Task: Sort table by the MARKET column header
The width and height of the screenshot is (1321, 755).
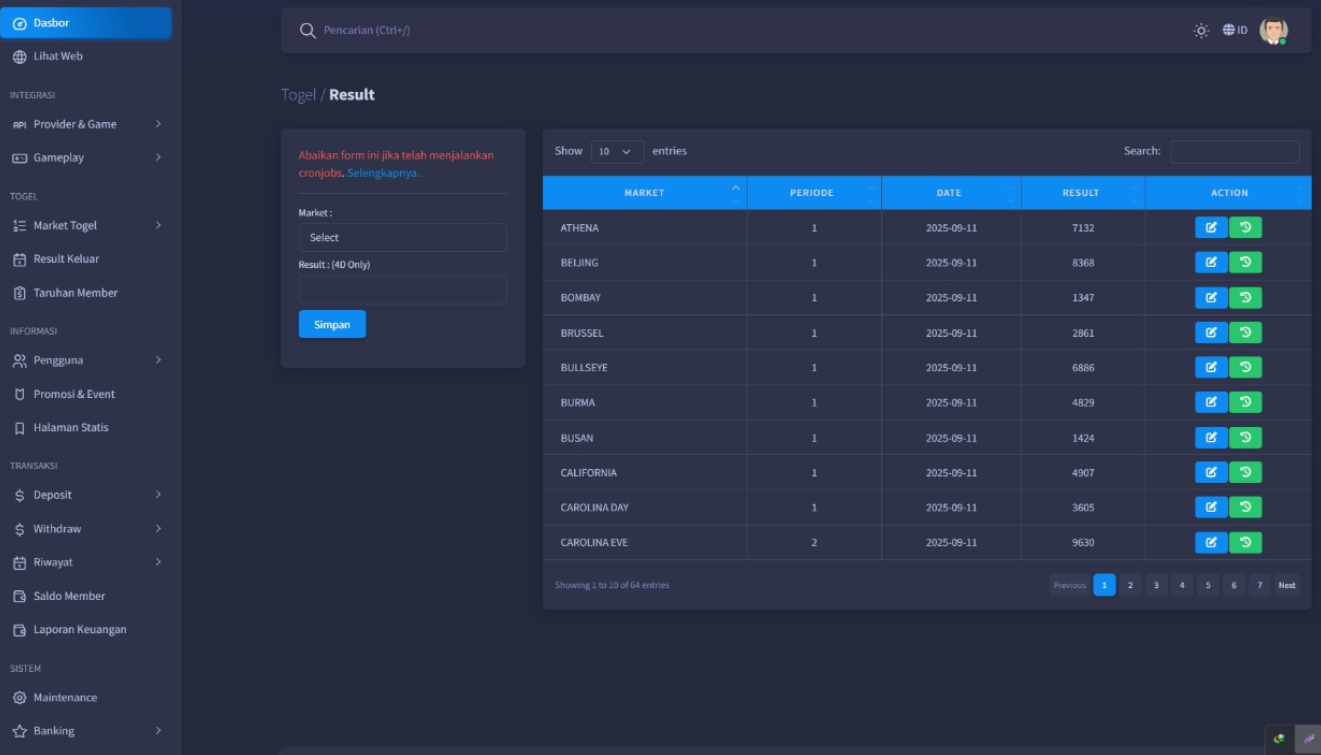Action: 644,193
